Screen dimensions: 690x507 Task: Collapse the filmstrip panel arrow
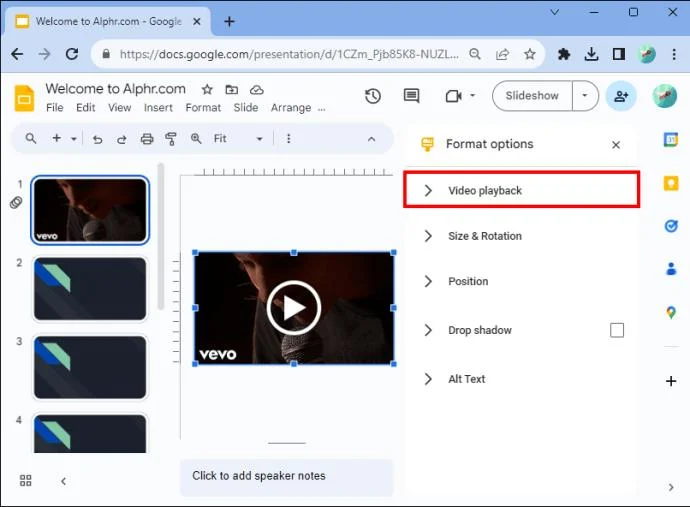click(63, 481)
